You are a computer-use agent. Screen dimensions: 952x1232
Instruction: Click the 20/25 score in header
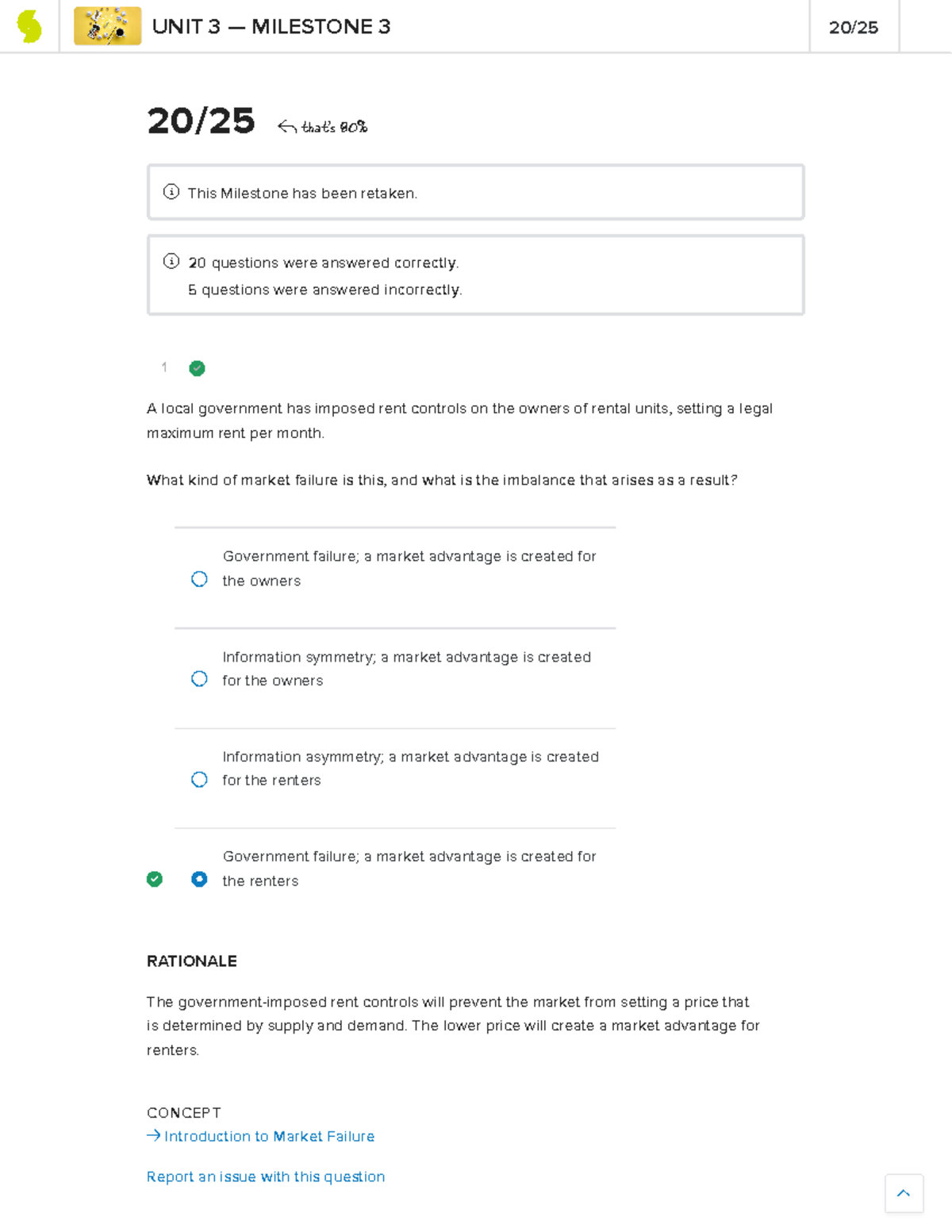pyautogui.click(x=854, y=28)
